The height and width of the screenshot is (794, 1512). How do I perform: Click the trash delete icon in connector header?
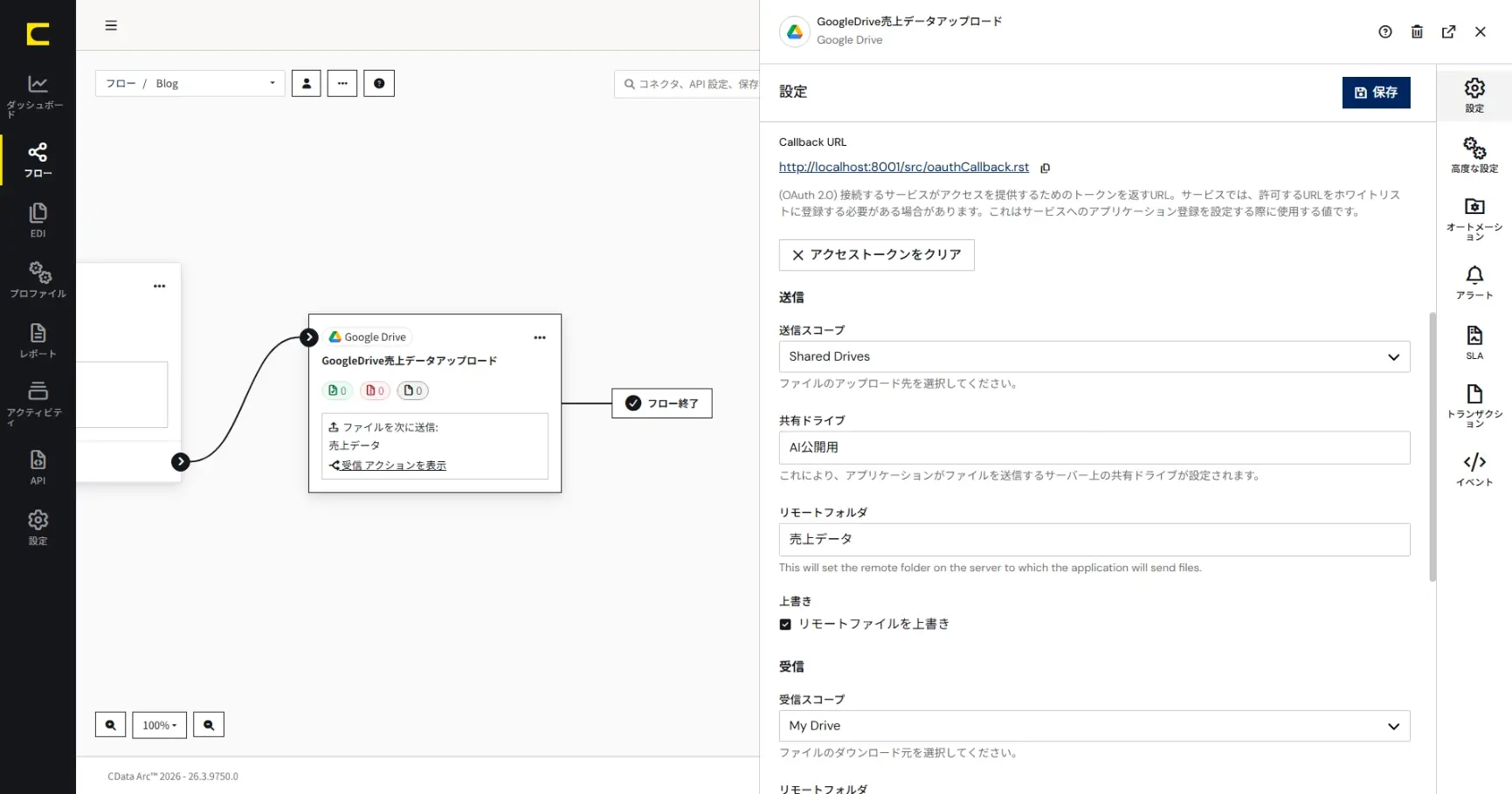tap(1417, 31)
